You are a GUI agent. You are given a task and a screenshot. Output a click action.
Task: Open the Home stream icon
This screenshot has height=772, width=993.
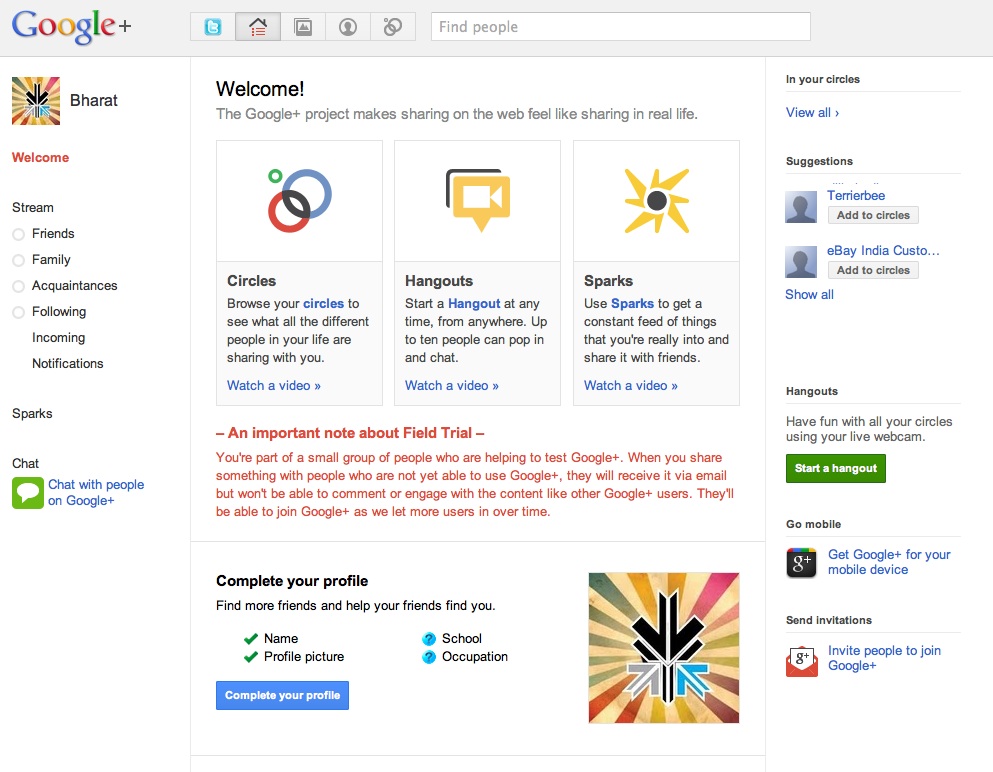point(258,27)
